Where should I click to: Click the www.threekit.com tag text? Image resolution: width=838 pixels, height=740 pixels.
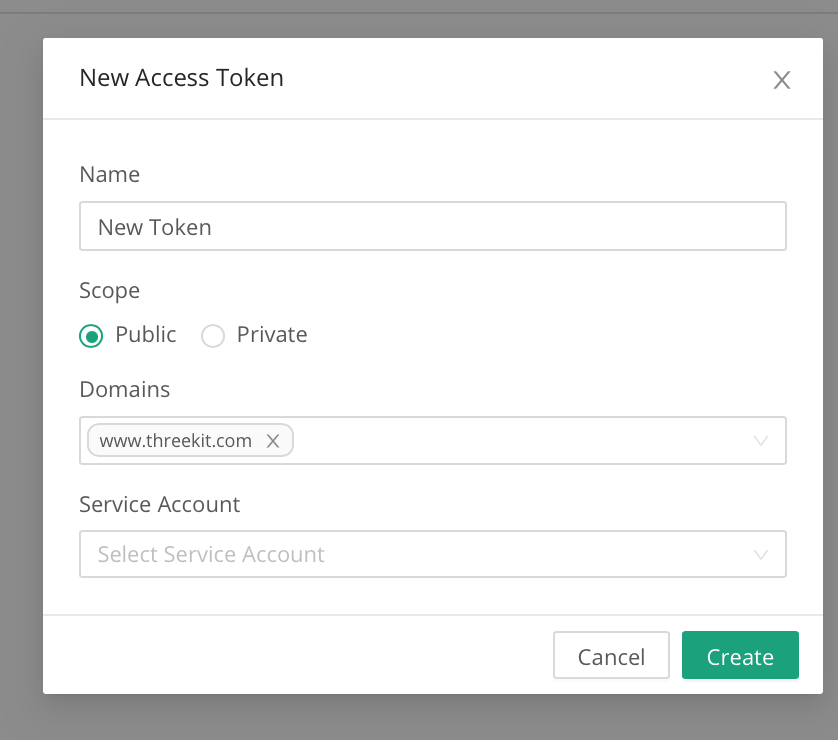[x=175, y=441]
